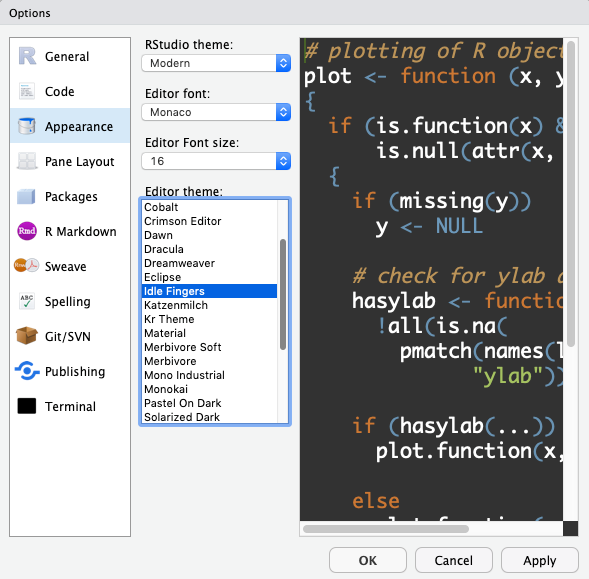
Task: Open the RStudio theme dropdown showing Modern
Action: (216, 63)
